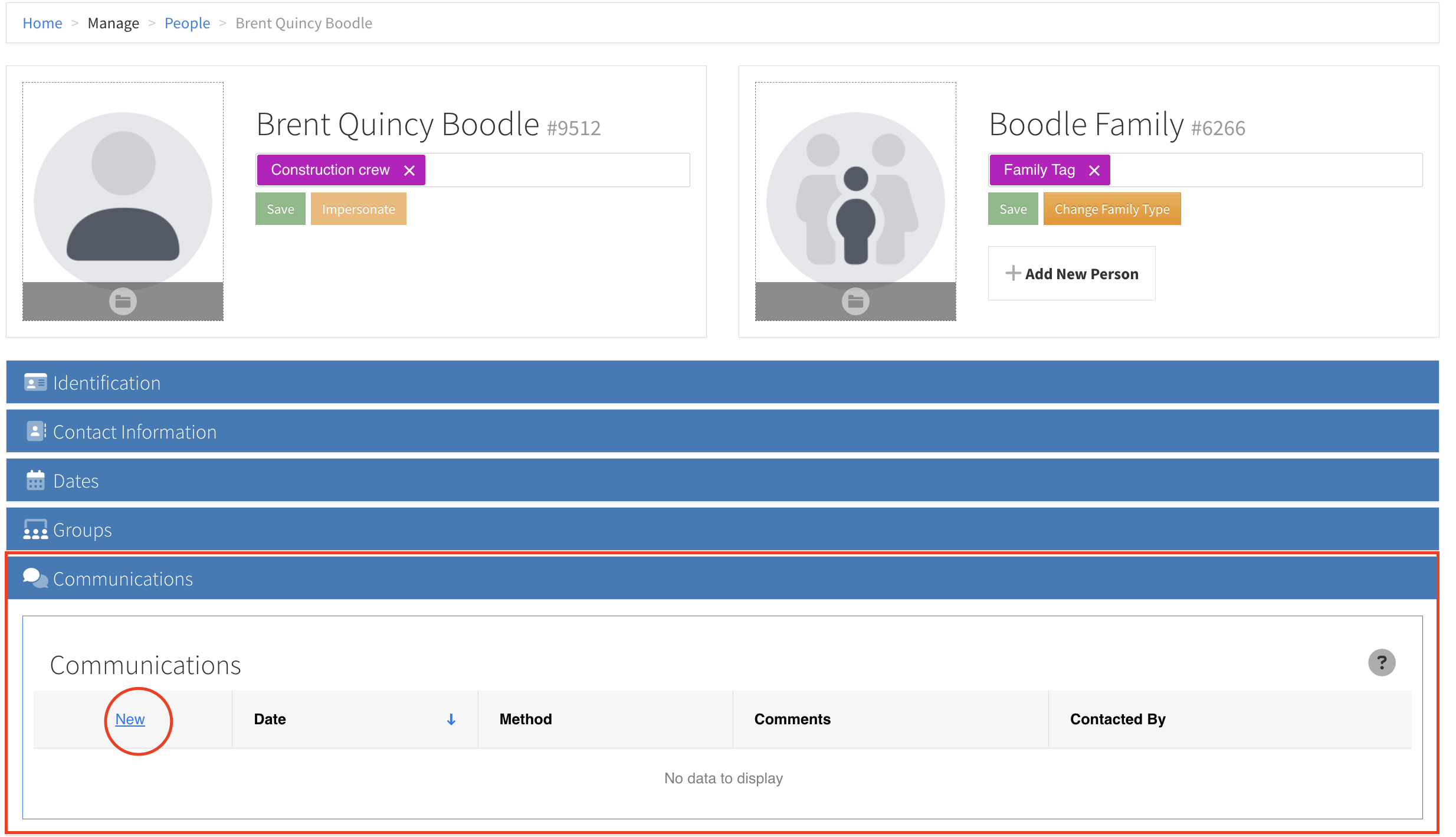The image size is (1456, 837).
Task: Expand the Dates section
Action: [76, 481]
